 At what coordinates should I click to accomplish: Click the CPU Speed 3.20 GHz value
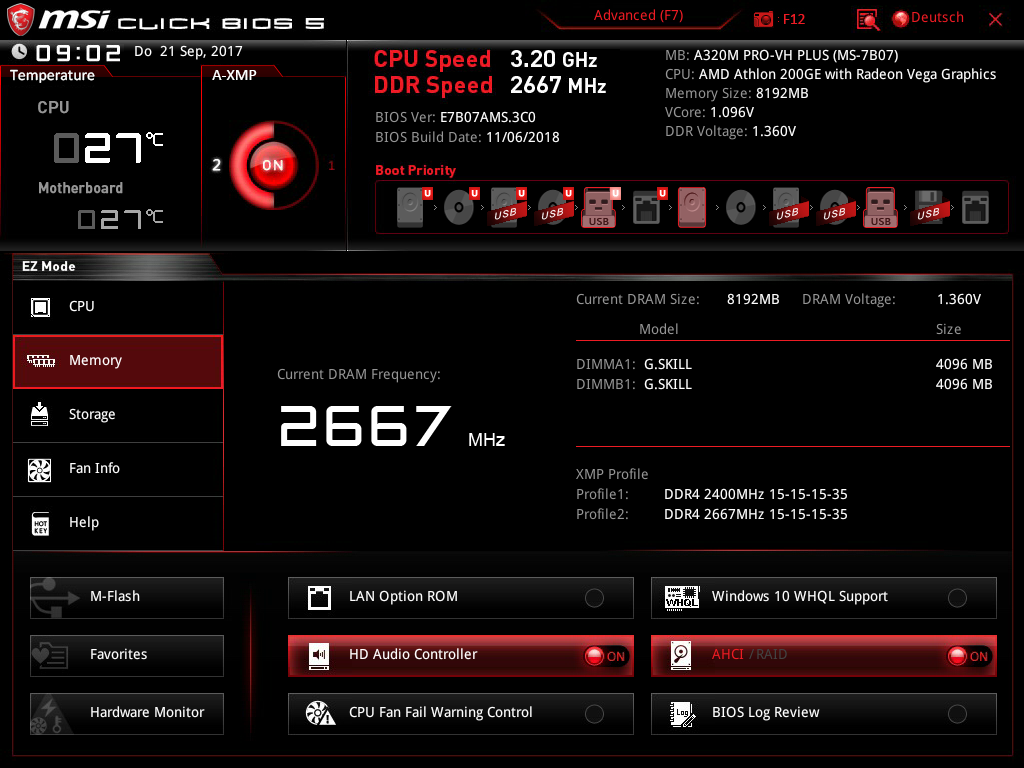[x=554, y=59]
